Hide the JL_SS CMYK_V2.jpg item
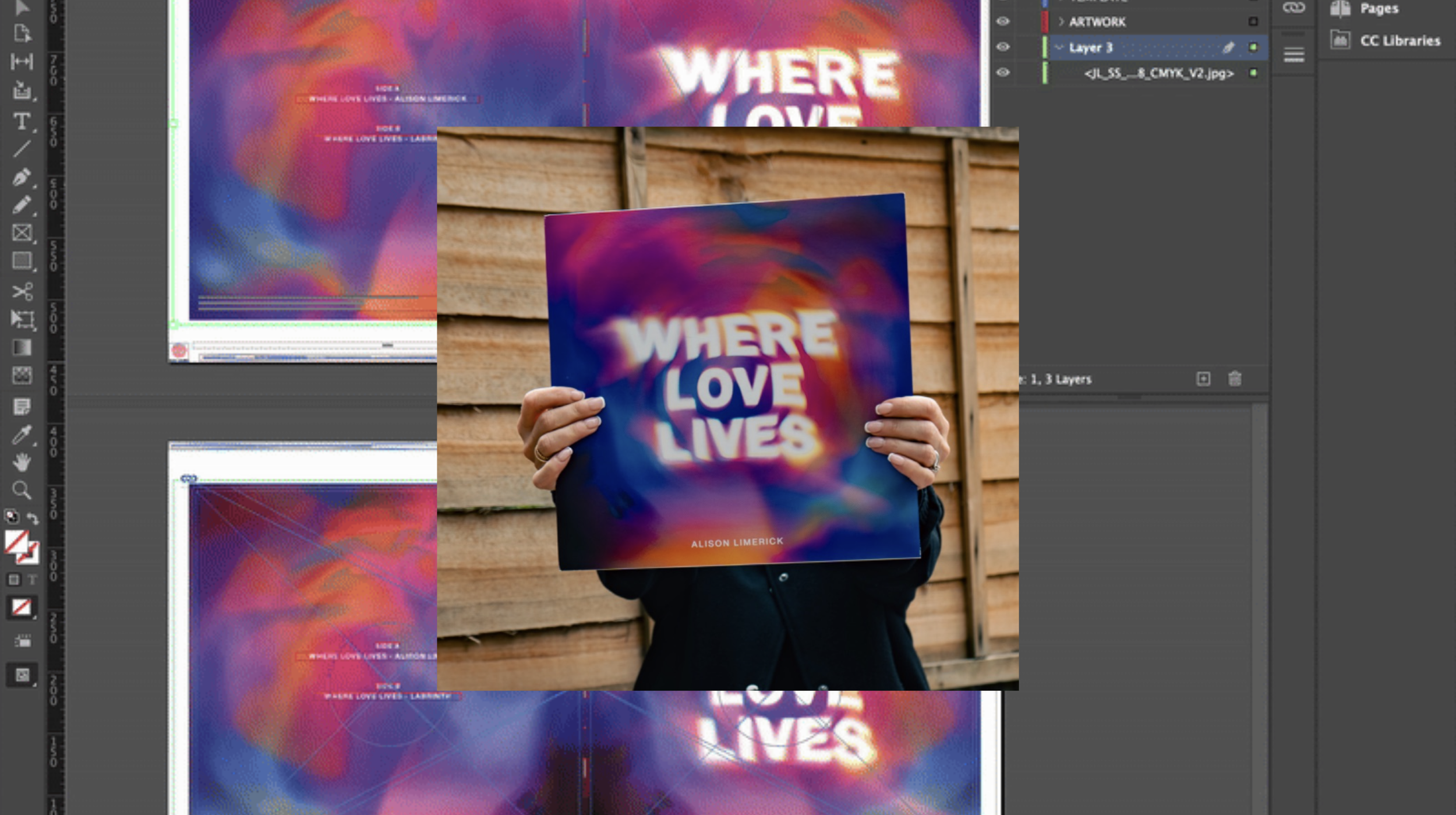The height and width of the screenshot is (815, 1456). pos(1002,73)
